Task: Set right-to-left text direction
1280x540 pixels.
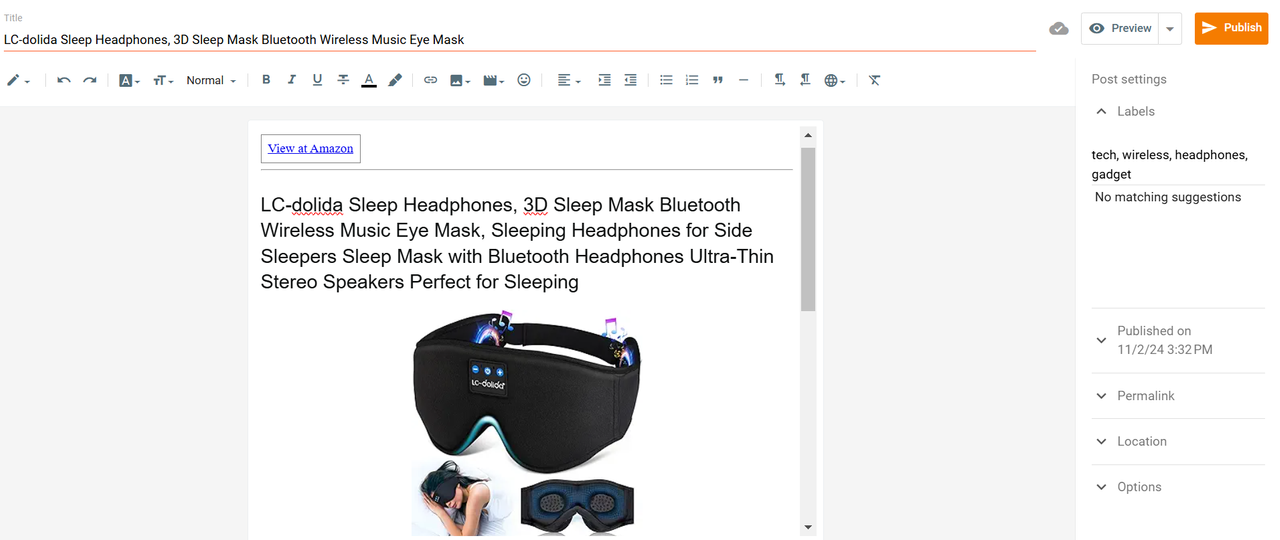Action: 805,80
